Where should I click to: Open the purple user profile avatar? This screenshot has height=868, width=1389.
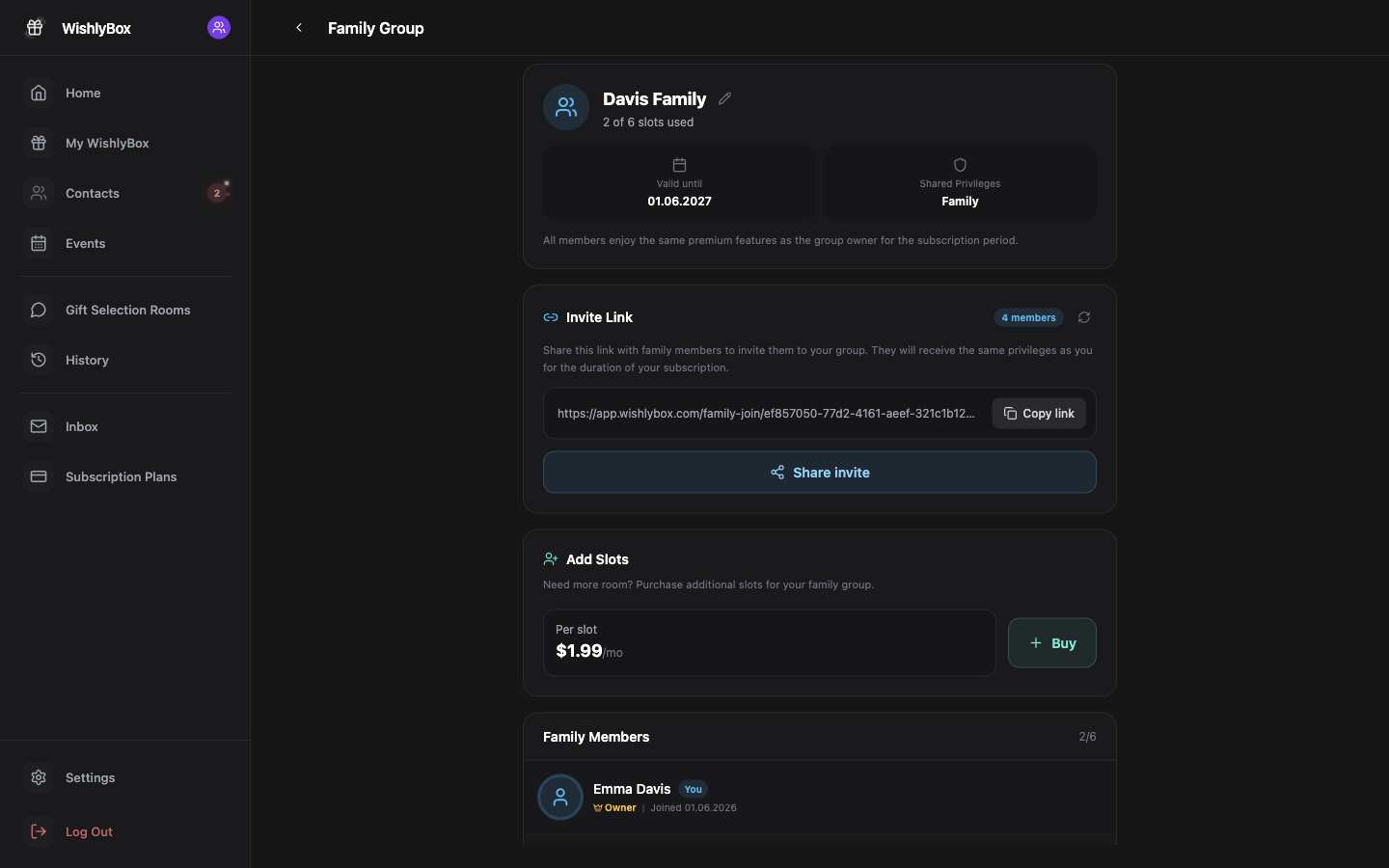coord(219,28)
